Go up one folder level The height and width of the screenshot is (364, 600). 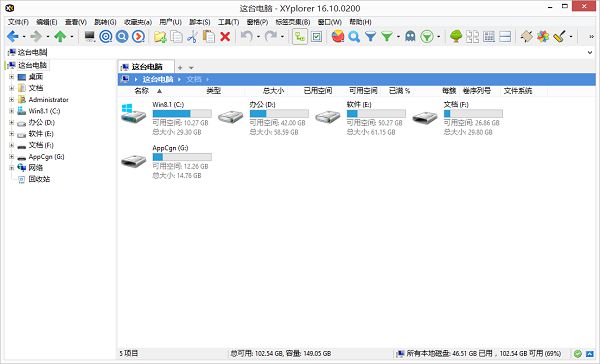tap(60, 36)
